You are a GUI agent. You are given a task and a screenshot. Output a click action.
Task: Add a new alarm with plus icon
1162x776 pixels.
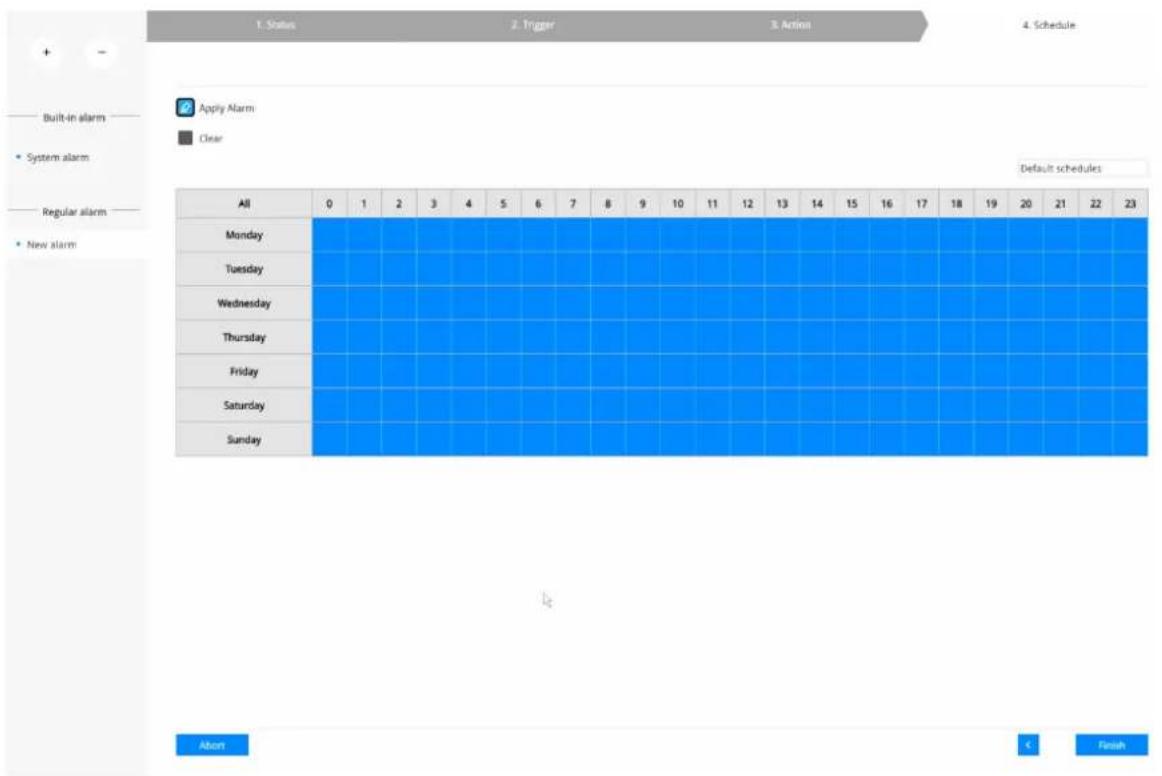47,53
